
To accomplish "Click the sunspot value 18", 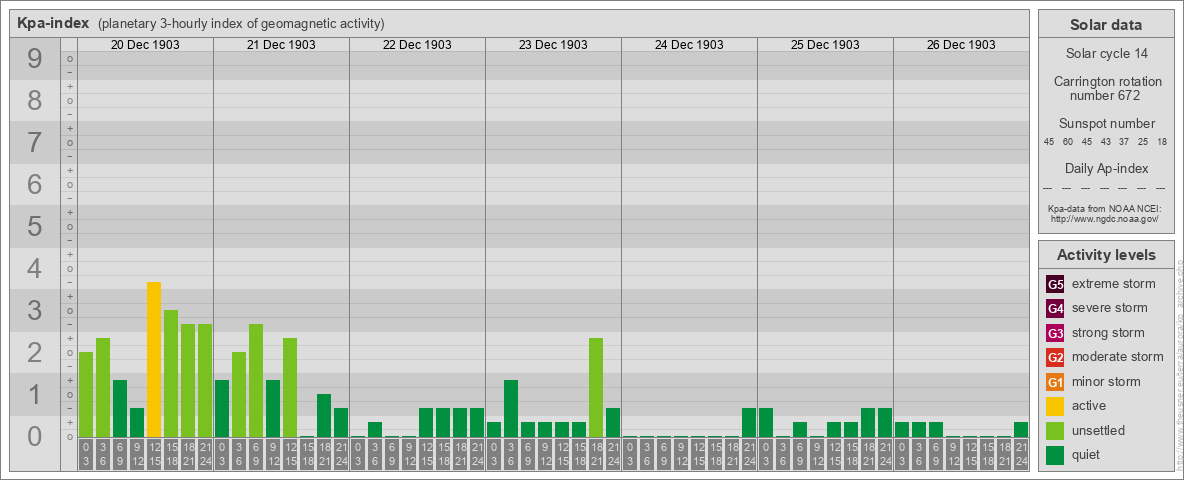I will [1162, 142].
